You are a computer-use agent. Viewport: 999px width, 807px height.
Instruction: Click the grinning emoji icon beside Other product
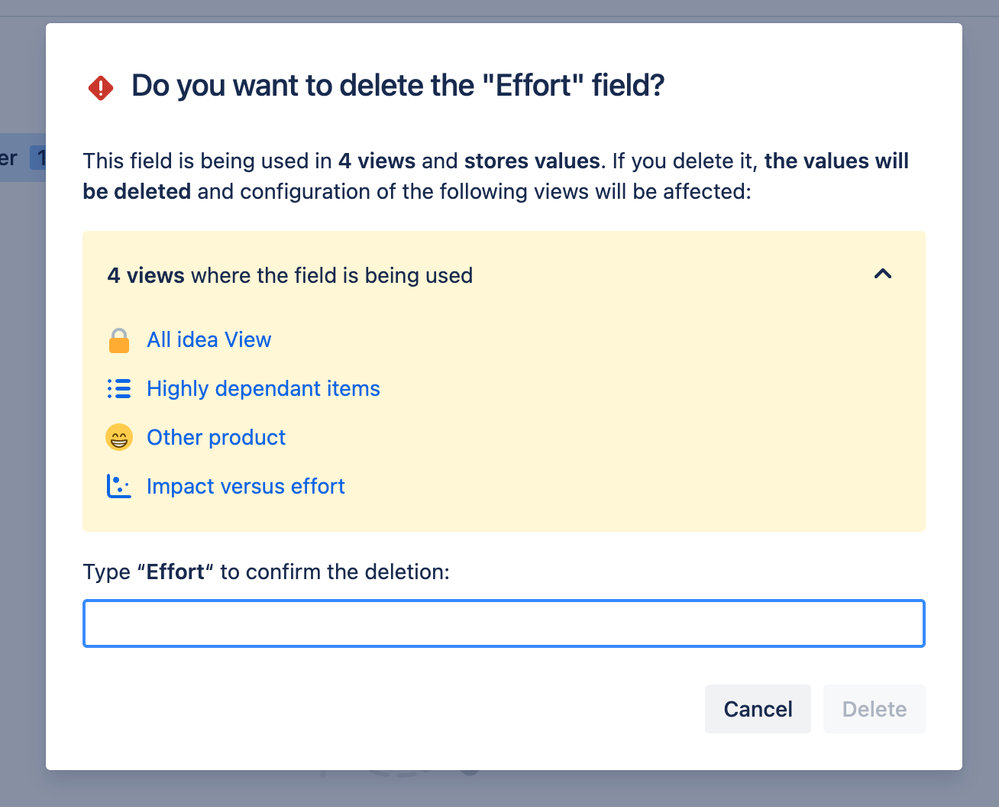(x=119, y=438)
